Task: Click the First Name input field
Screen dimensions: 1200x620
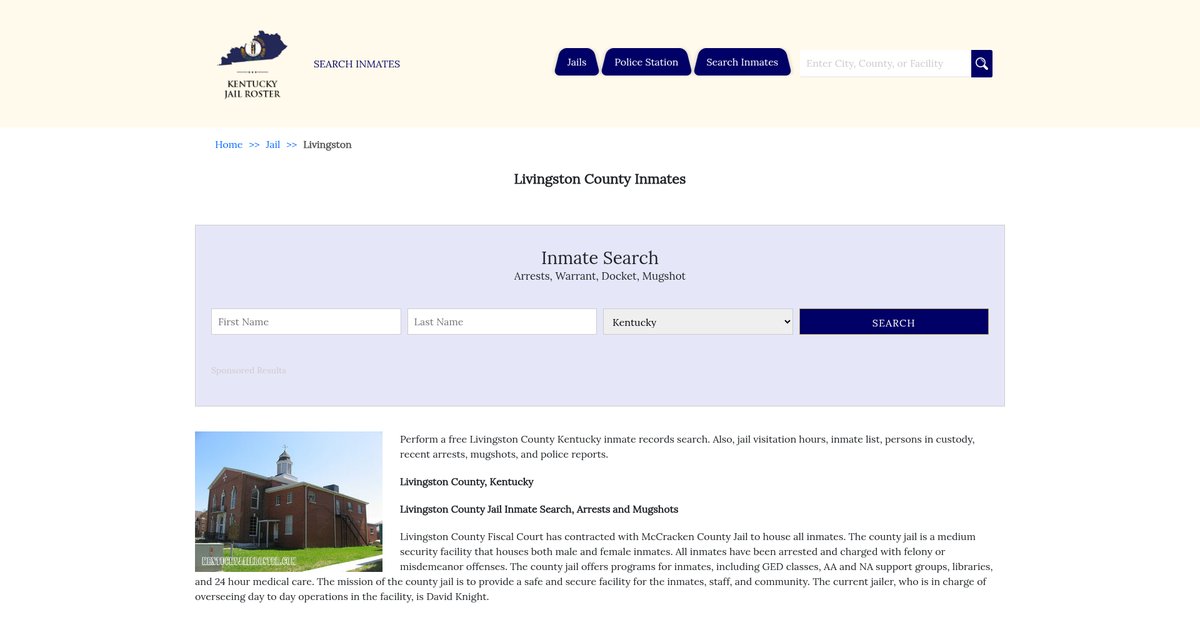Action: (306, 322)
